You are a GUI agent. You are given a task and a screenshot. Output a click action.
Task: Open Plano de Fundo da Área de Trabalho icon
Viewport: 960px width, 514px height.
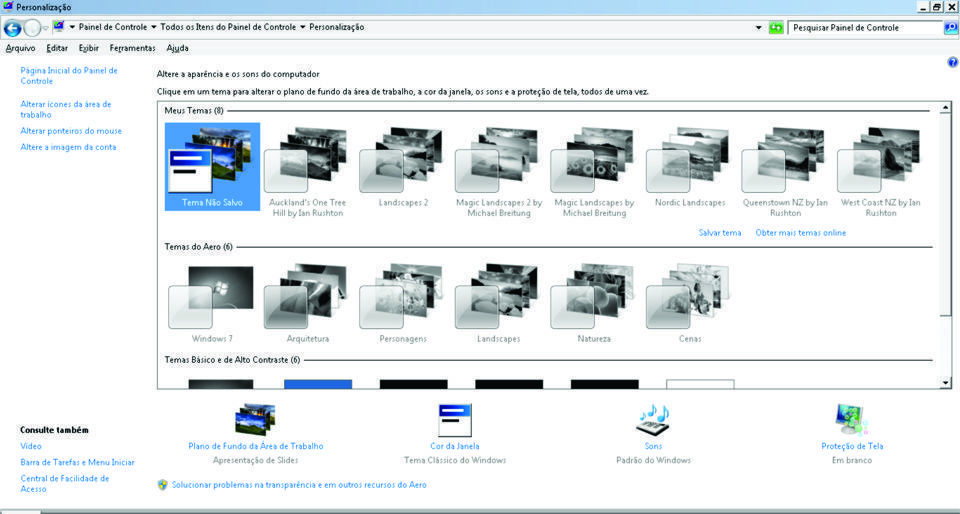click(255, 419)
